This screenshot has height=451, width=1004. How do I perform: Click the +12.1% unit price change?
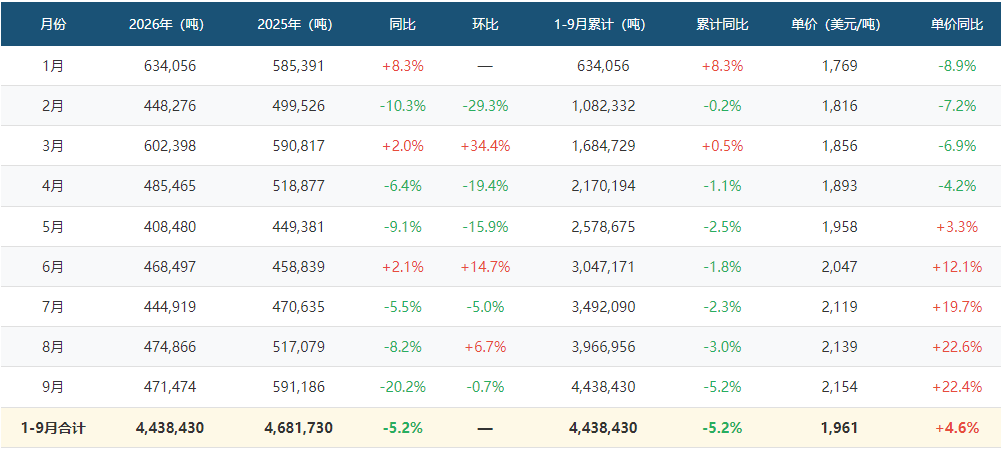tap(957, 266)
